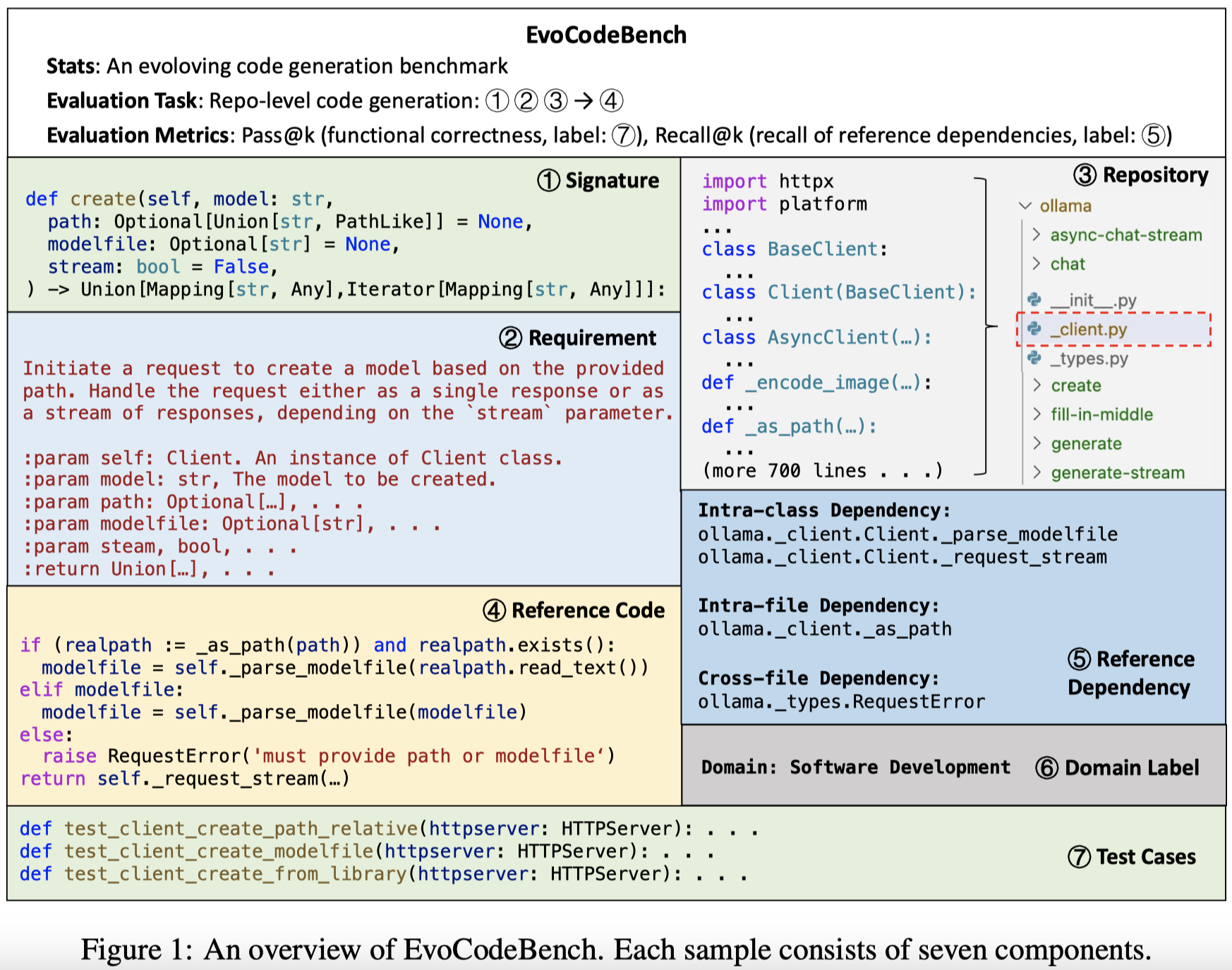Click 'ollama._types.RequestError' entry
This screenshot has height=970, width=1232.
pyautogui.click(x=842, y=702)
